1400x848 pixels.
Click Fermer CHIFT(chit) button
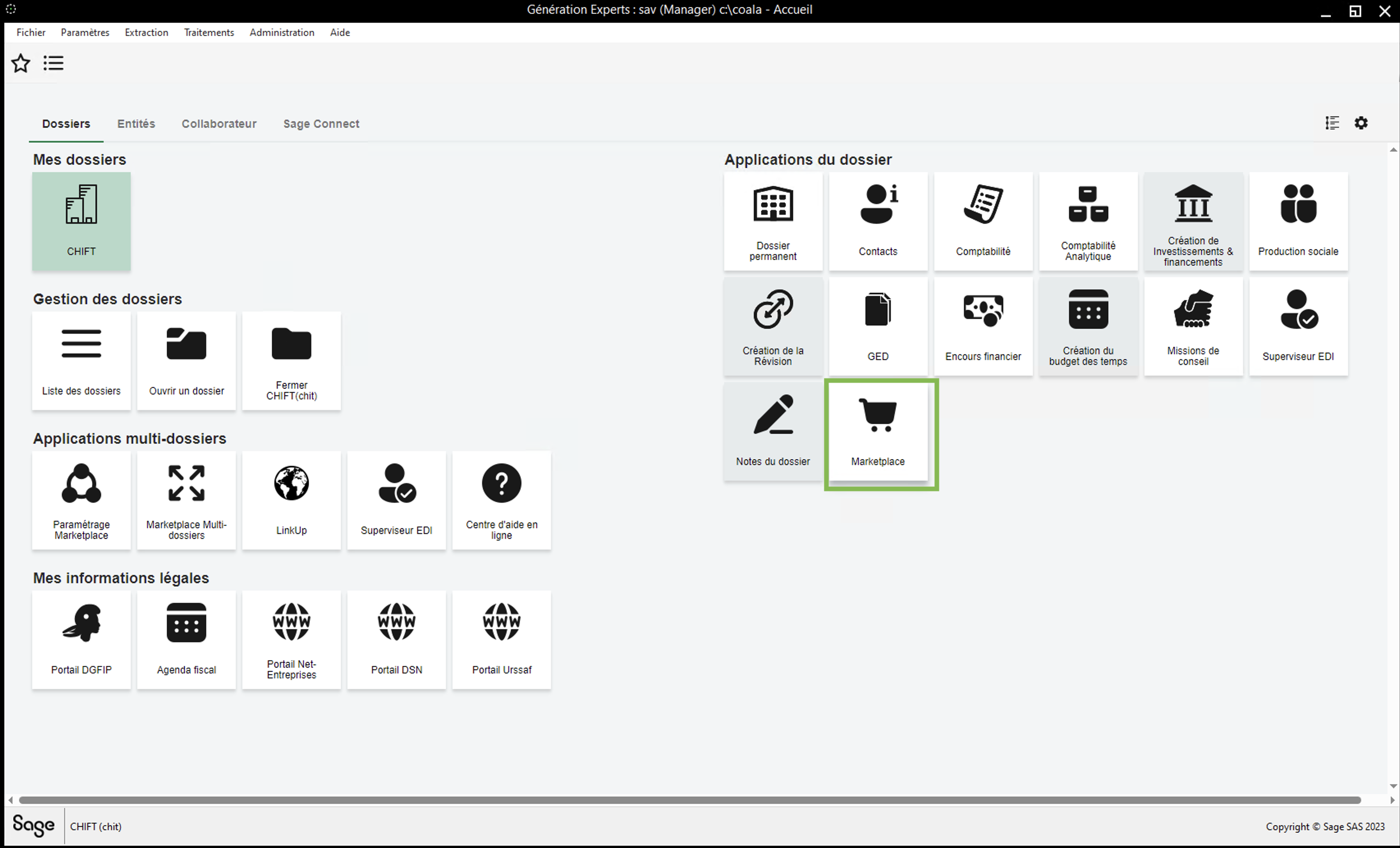[x=291, y=361]
